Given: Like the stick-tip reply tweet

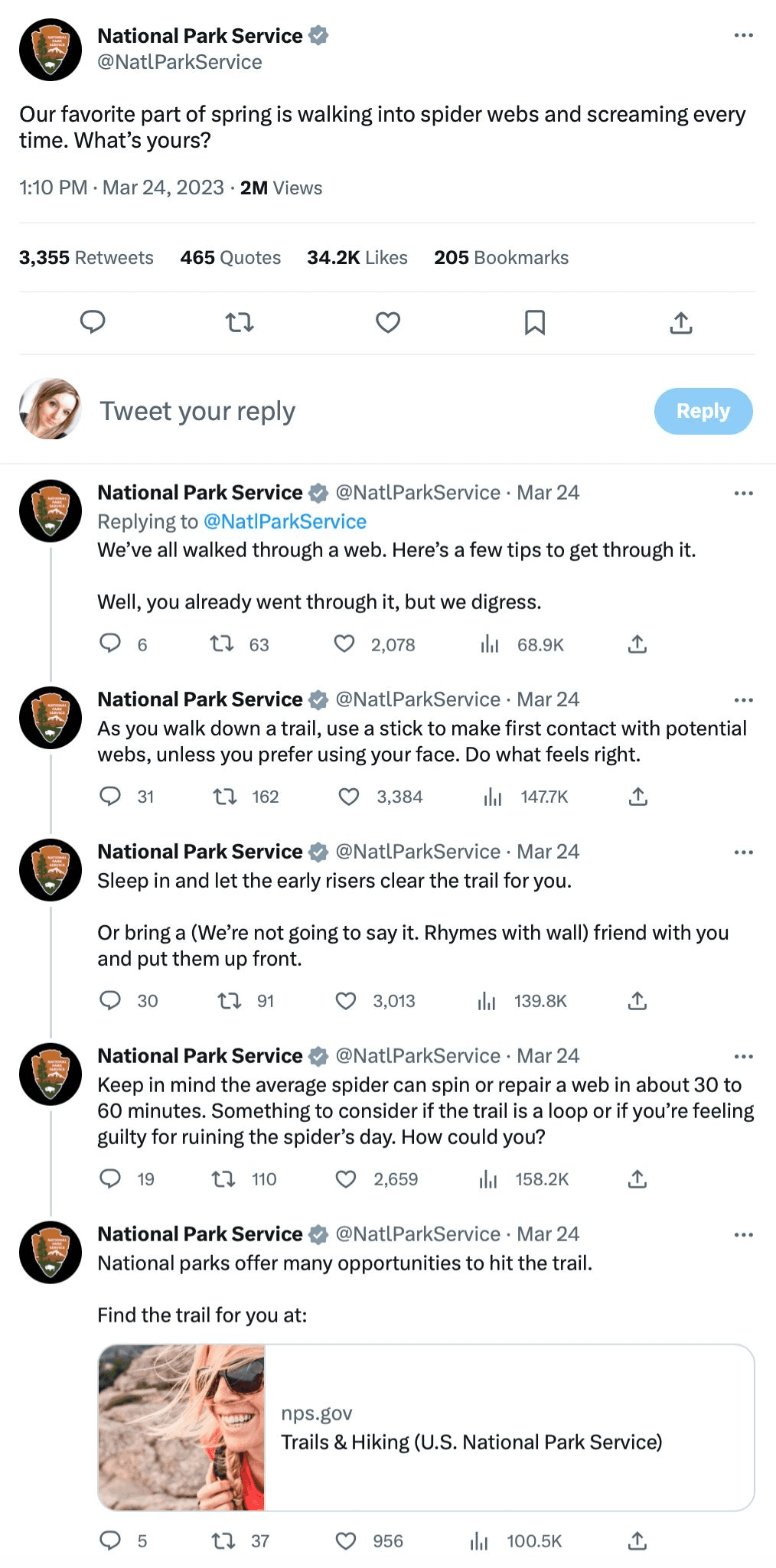Looking at the screenshot, I should point(349,796).
